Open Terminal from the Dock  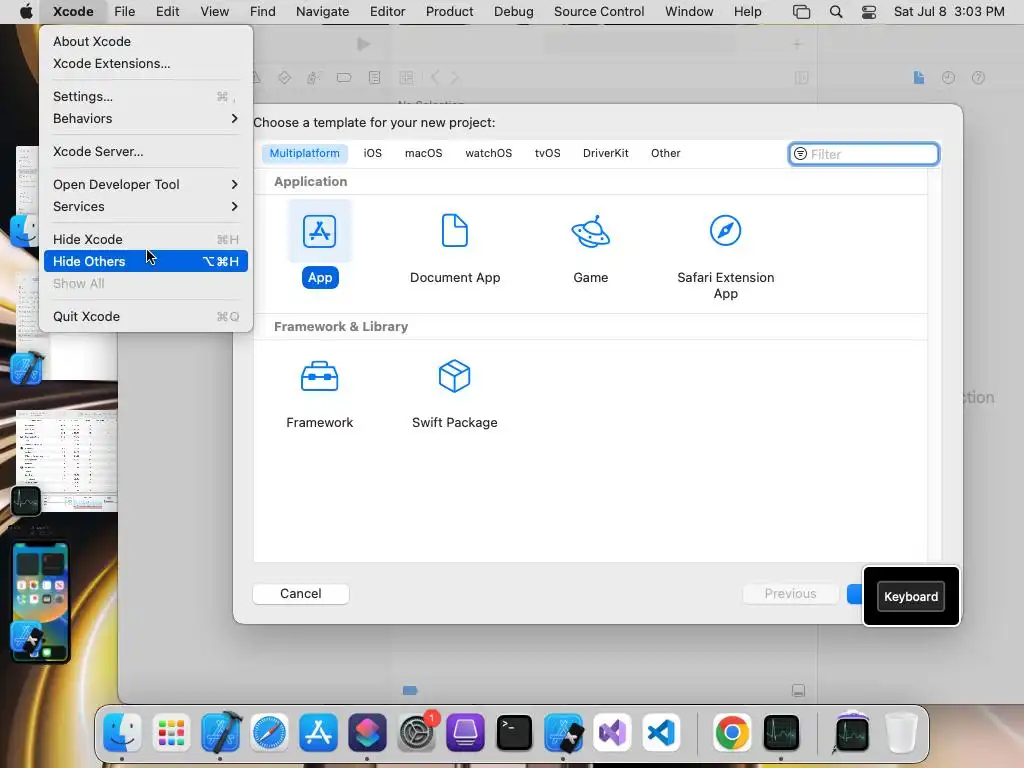[x=514, y=733]
